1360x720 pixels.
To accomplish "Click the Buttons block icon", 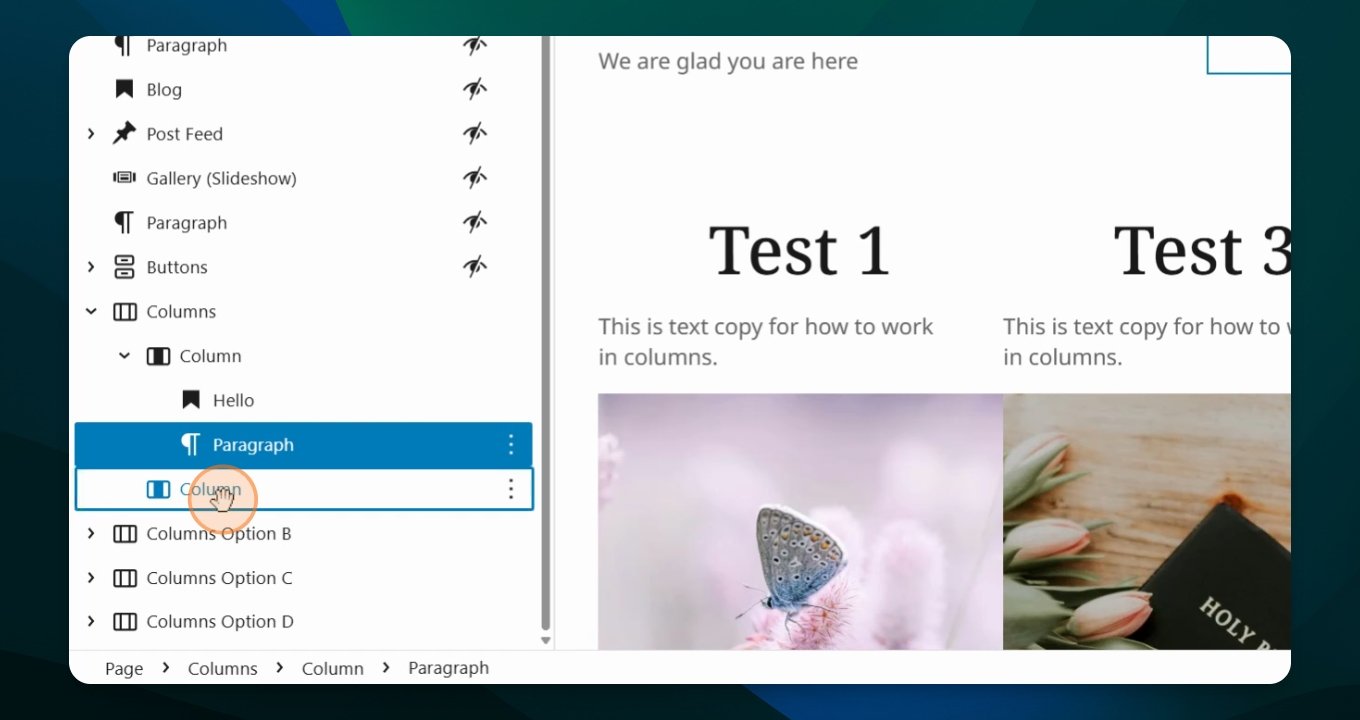I will pos(124,267).
